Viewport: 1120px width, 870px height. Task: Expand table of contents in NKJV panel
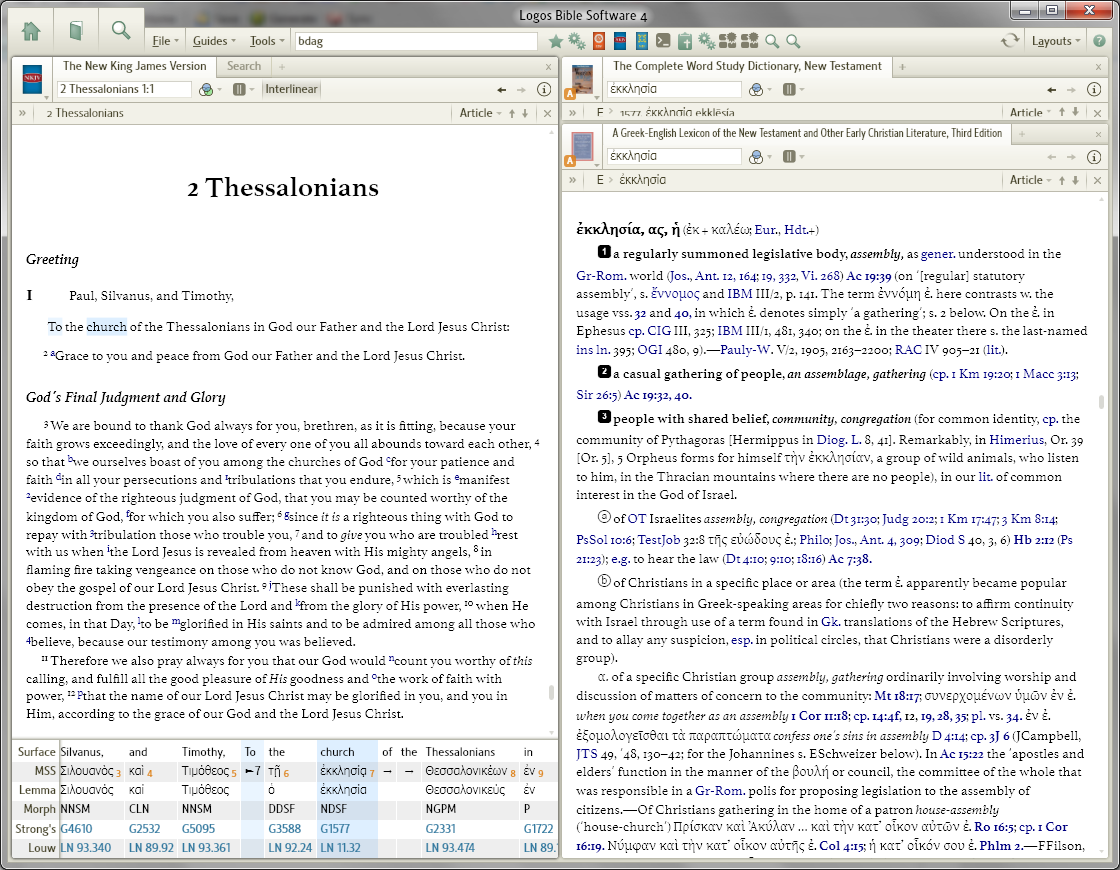pyautogui.click(x=23, y=113)
